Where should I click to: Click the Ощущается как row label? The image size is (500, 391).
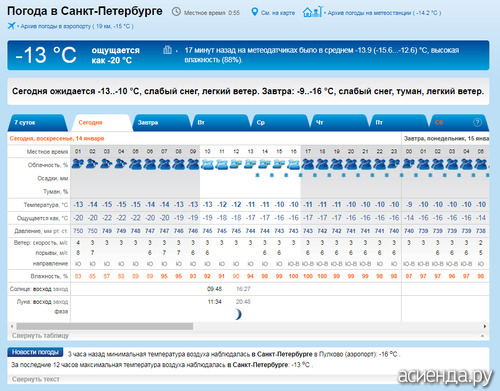pos(43,218)
